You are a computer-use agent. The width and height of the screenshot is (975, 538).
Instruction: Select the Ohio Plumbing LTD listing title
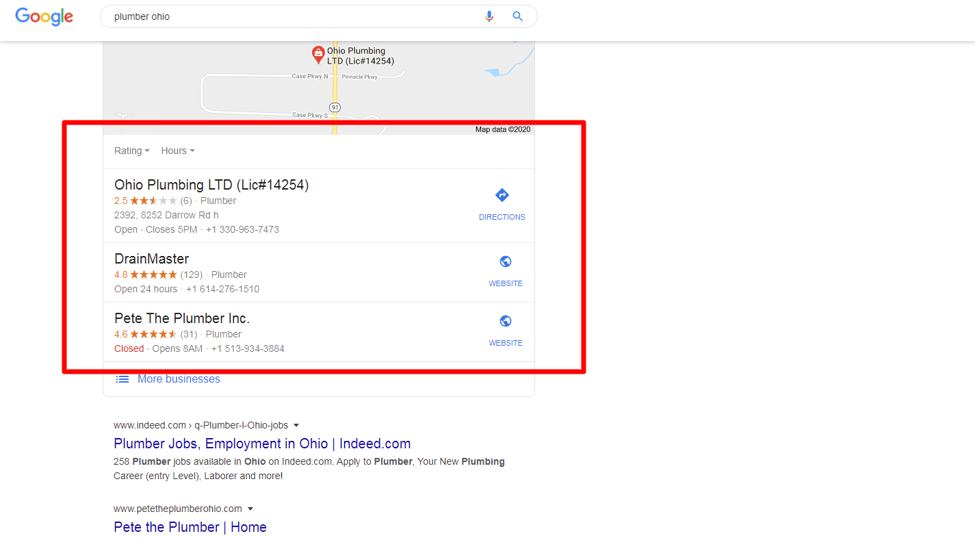211,185
